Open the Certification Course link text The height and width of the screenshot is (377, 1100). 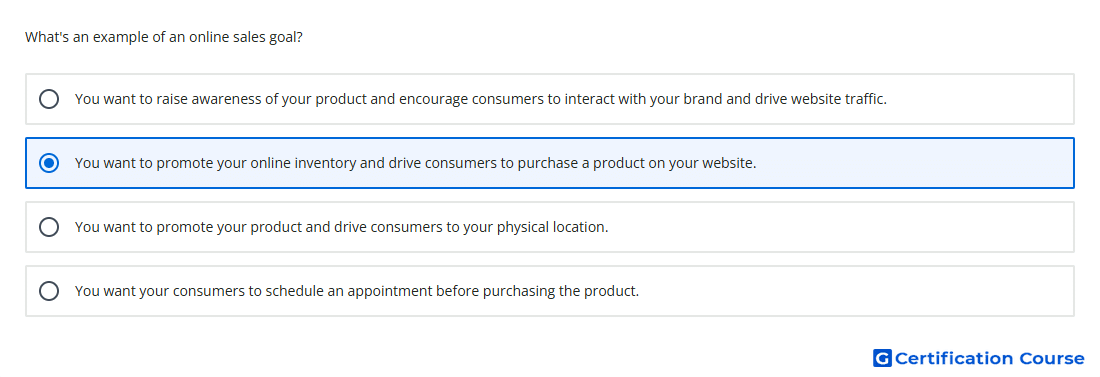[x=989, y=358]
